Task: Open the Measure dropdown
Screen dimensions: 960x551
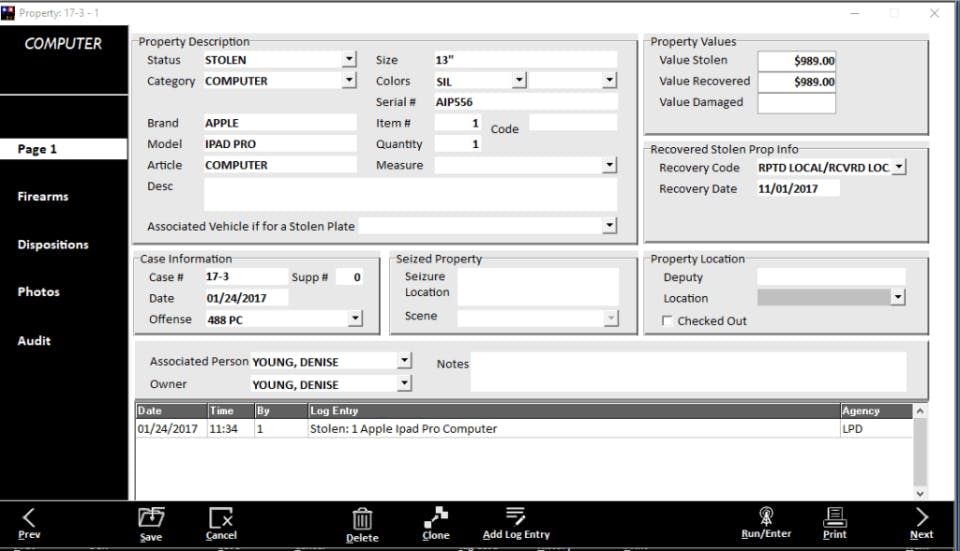Action: pos(609,165)
